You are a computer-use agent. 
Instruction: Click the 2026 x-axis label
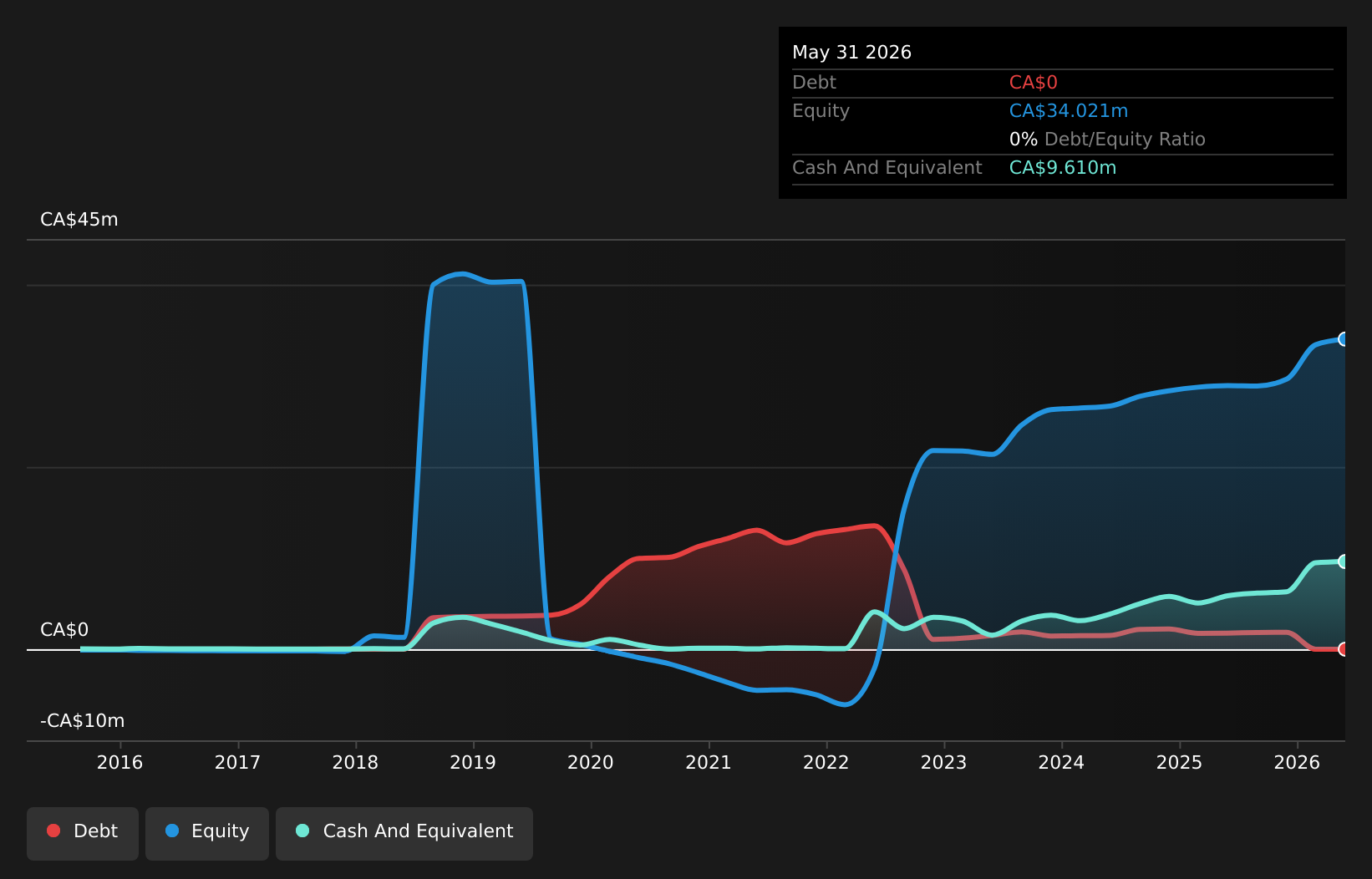[1298, 762]
